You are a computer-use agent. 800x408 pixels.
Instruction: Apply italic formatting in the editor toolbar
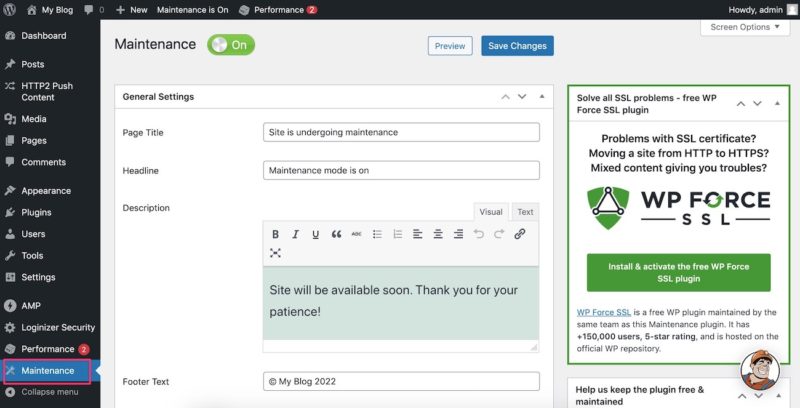(295, 234)
